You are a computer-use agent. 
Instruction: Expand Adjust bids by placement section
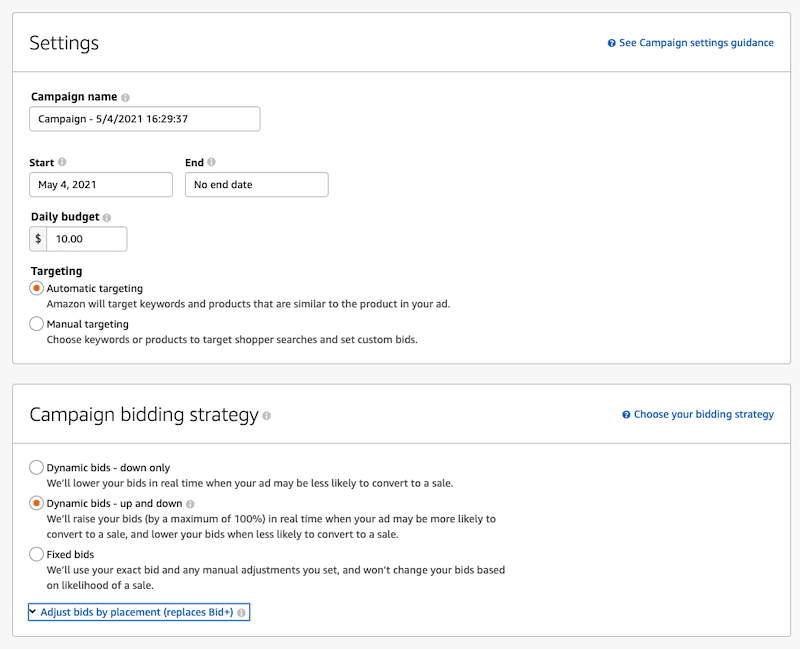(x=137, y=612)
